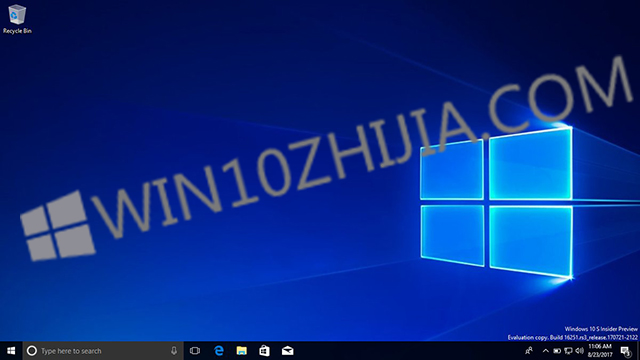The width and height of the screenshot is (640, 360).
Task: Open the Action Center notifications icon
Action: [x=626, y=351]
